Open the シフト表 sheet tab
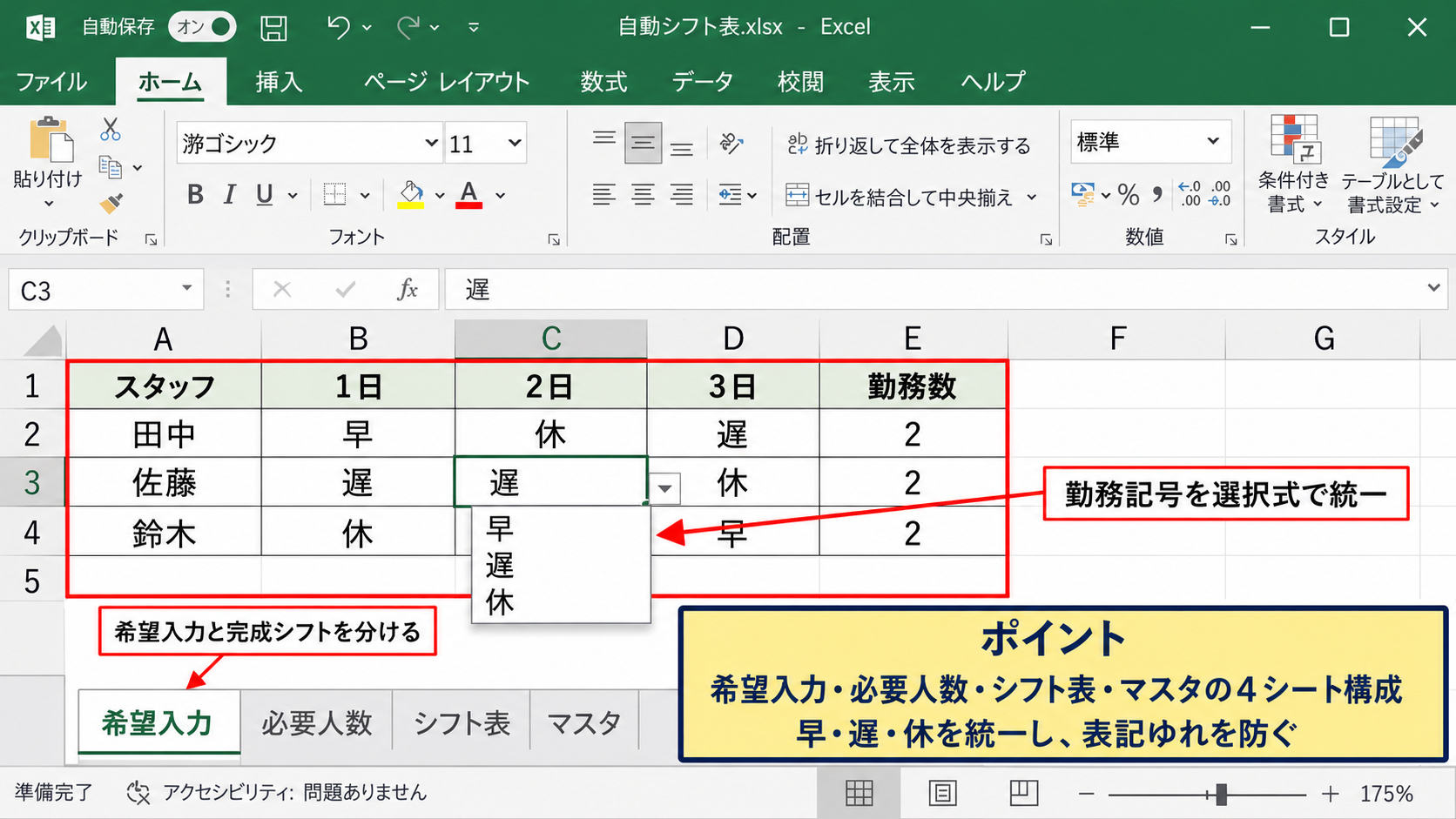 pyautogui.click(x=462, y=722)
